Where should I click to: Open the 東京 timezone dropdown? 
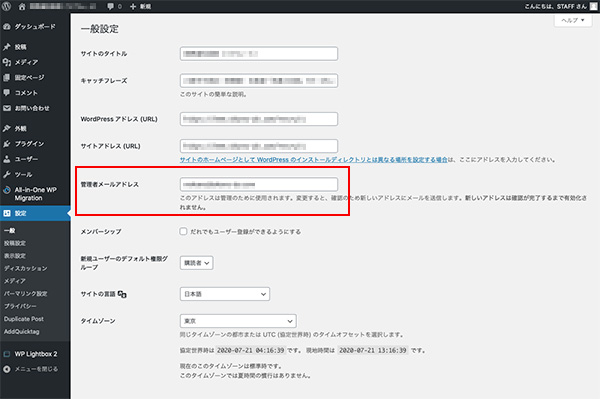click(x=238, y=321)
